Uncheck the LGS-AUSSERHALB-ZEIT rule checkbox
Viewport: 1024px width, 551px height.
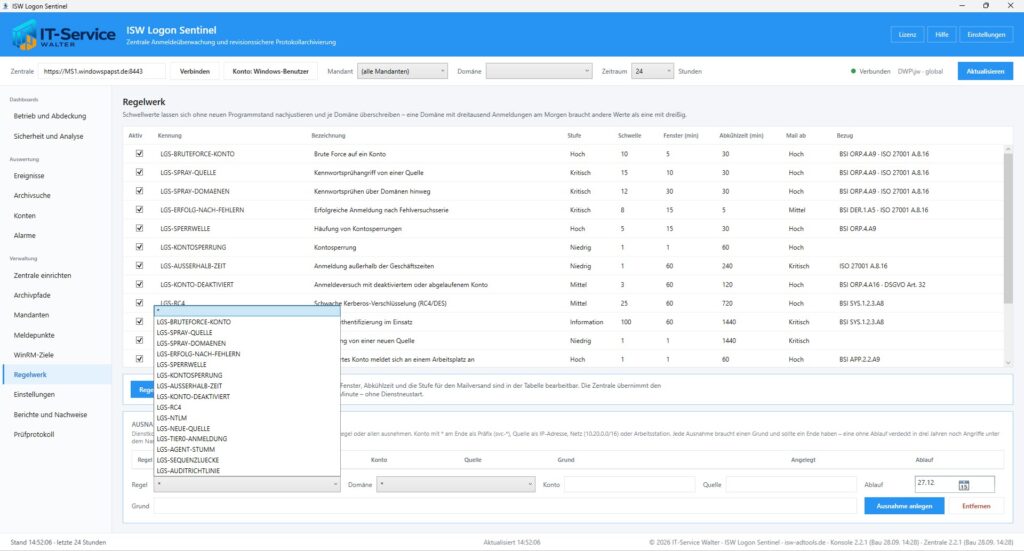pos(139,266)
